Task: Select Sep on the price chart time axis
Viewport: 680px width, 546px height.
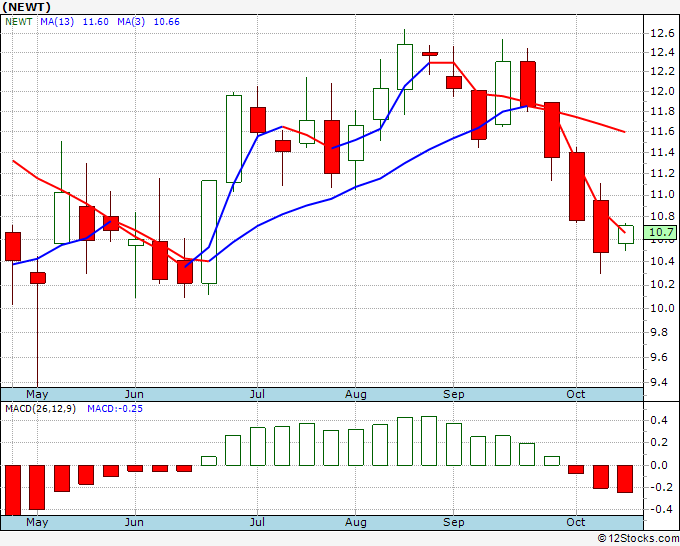Action: 454,394
